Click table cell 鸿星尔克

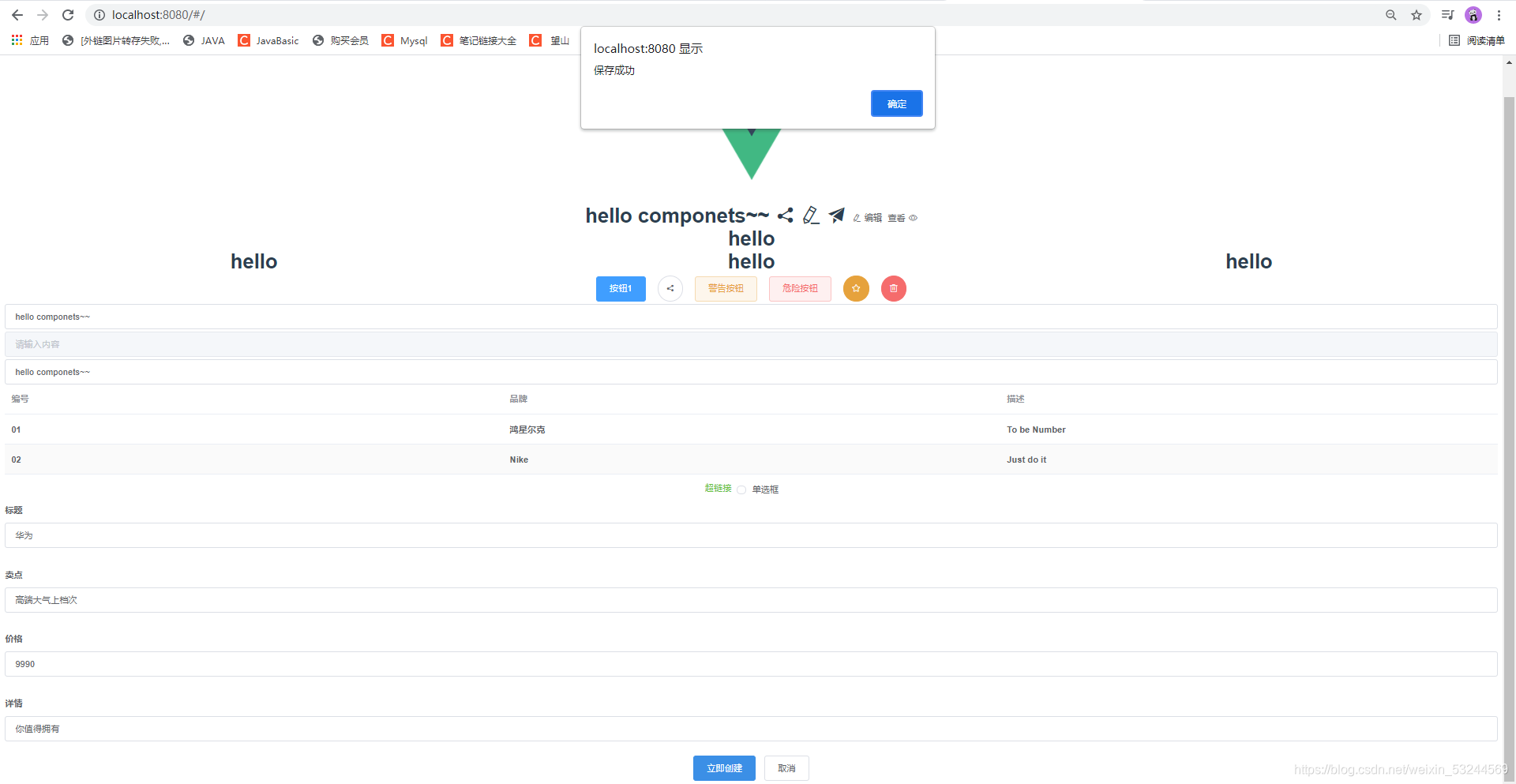pyautogui.click(x=527, y=430)
